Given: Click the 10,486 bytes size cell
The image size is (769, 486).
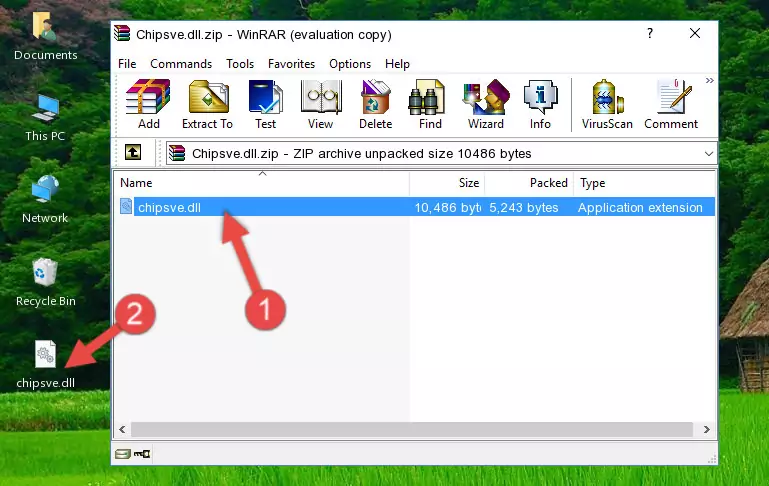Looking at the screenshot, I should (447, 207).
